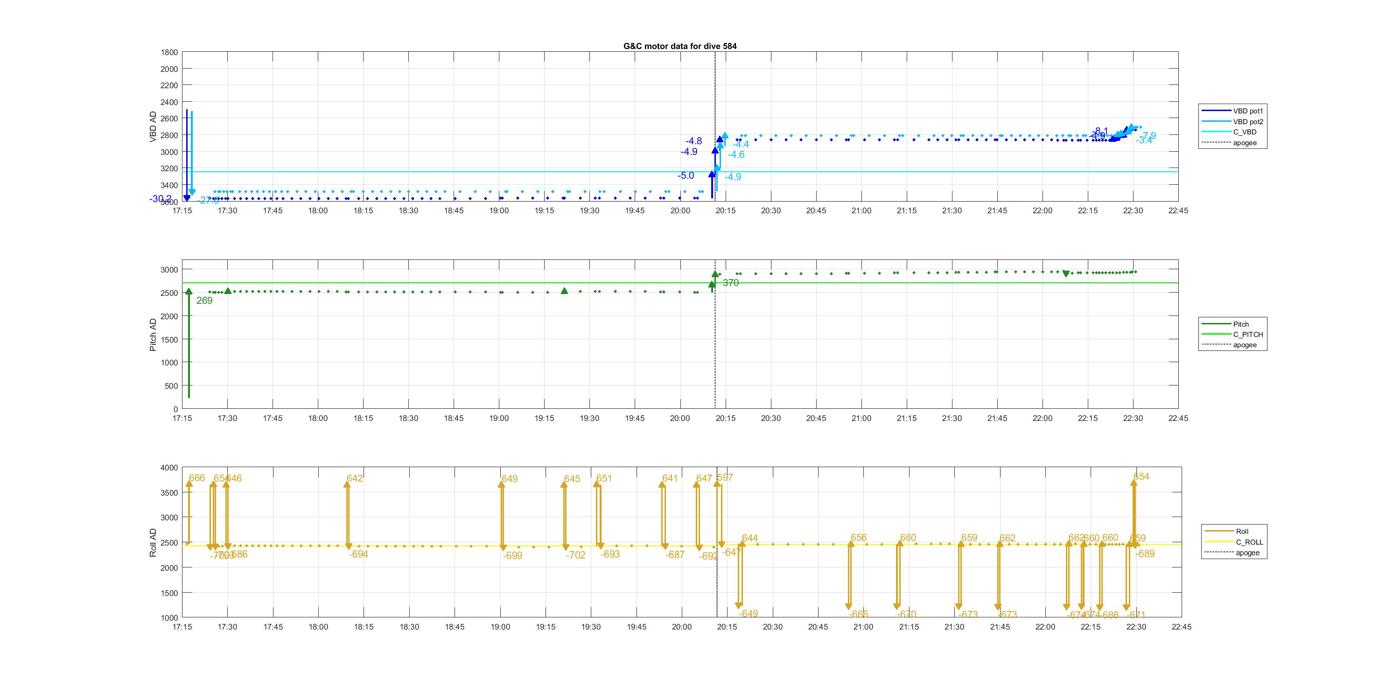The width and height of the screenshot is (1400, 693).
Task: Click the '4000' y-tick on the Roll plot
Action: pyautogui.click(x=169, y=468)
